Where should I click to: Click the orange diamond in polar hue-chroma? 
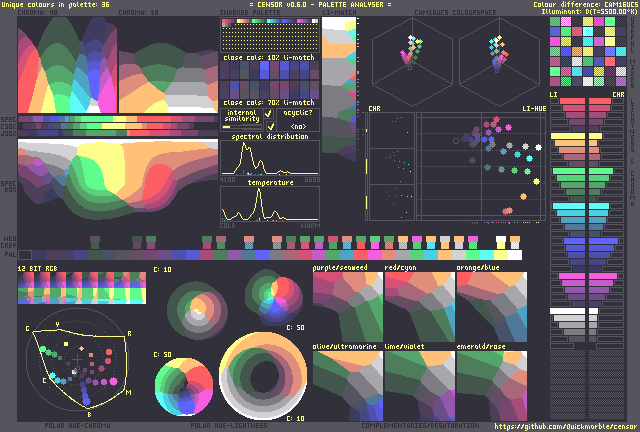(x=81, y=348)
